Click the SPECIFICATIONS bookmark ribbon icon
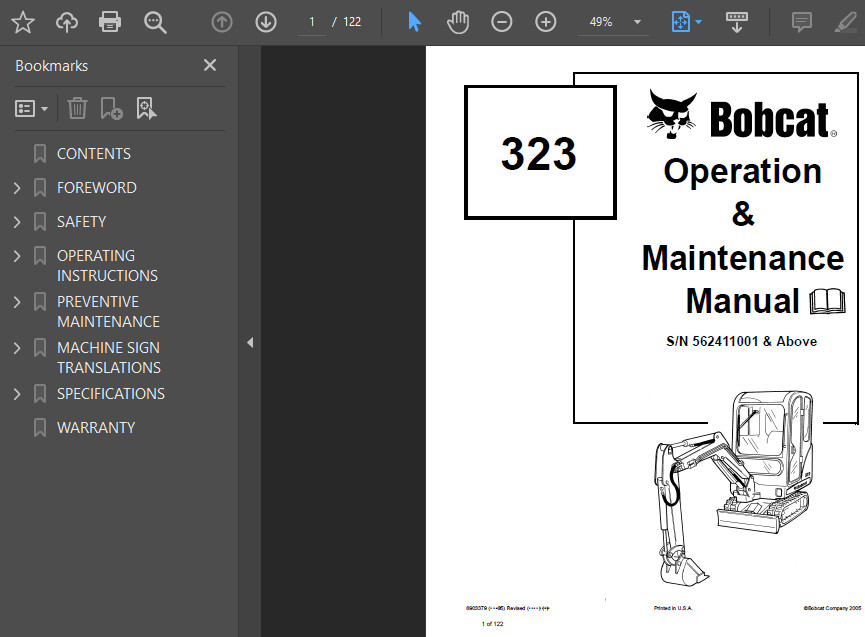The width and height of the screenshot is (865, 637). tap(40, 394)
